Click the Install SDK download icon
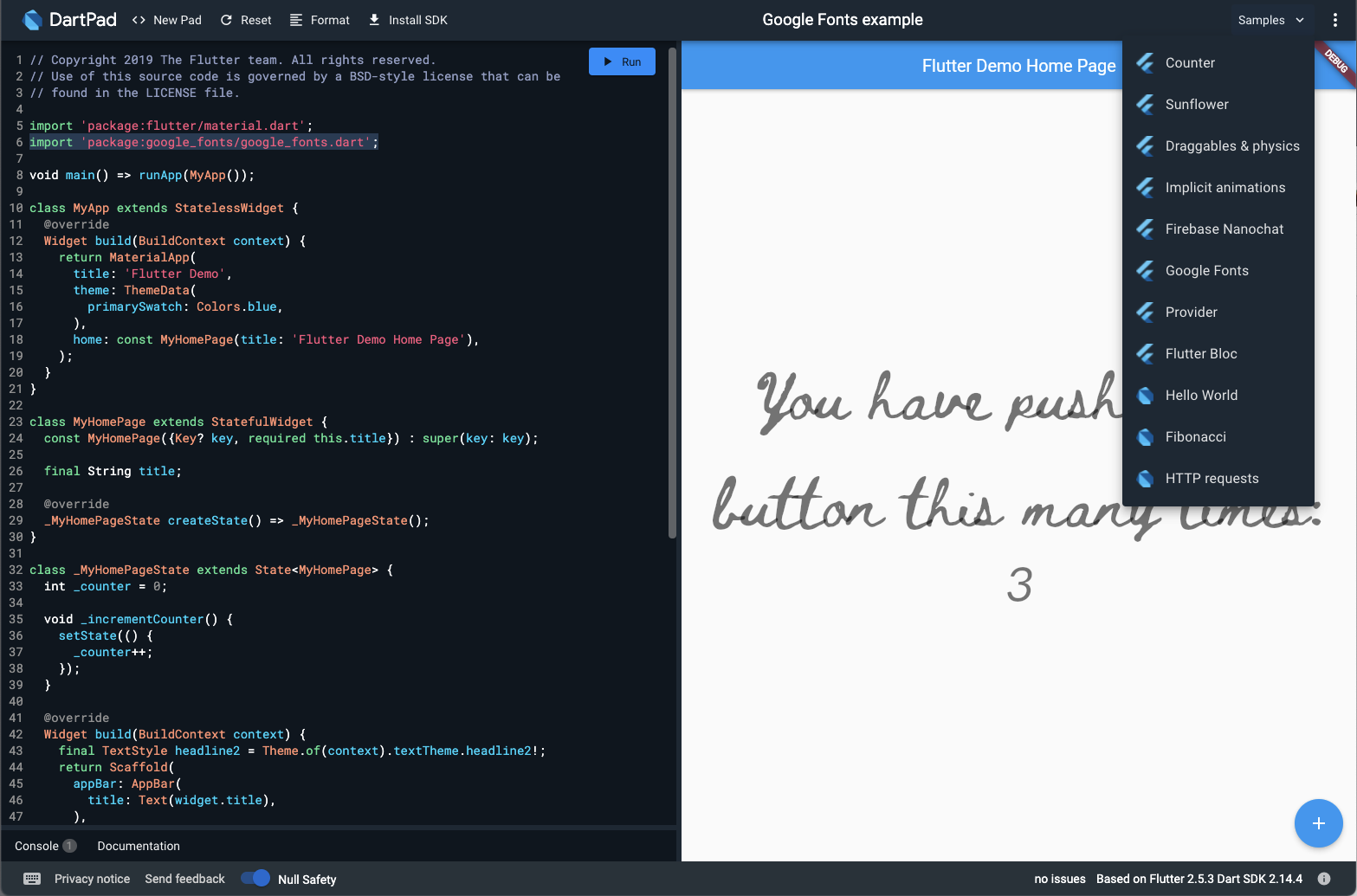 pyautogui.click(x=372, y=19)
